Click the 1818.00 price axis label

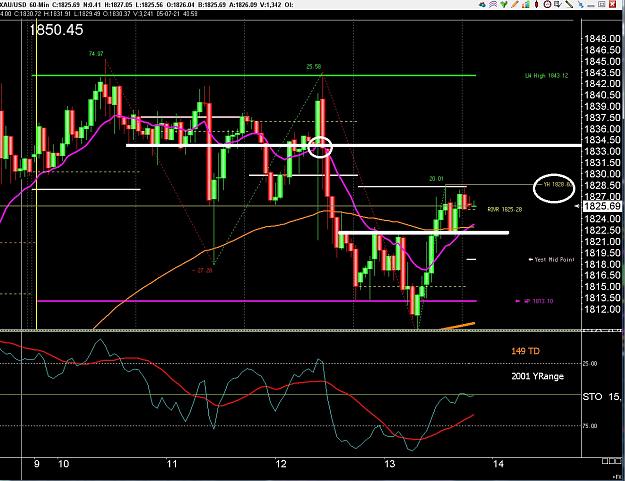pos(602,264)
